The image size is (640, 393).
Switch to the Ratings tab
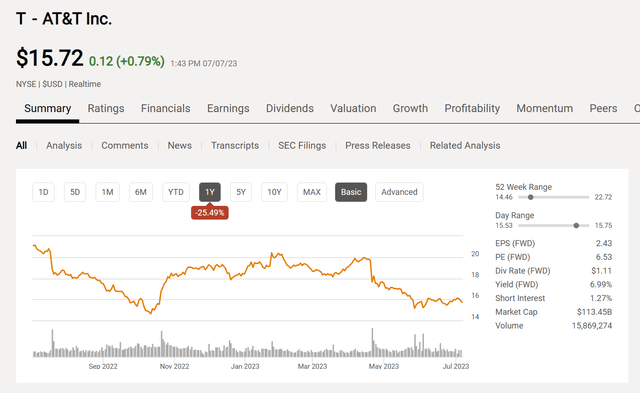(106, 109)
